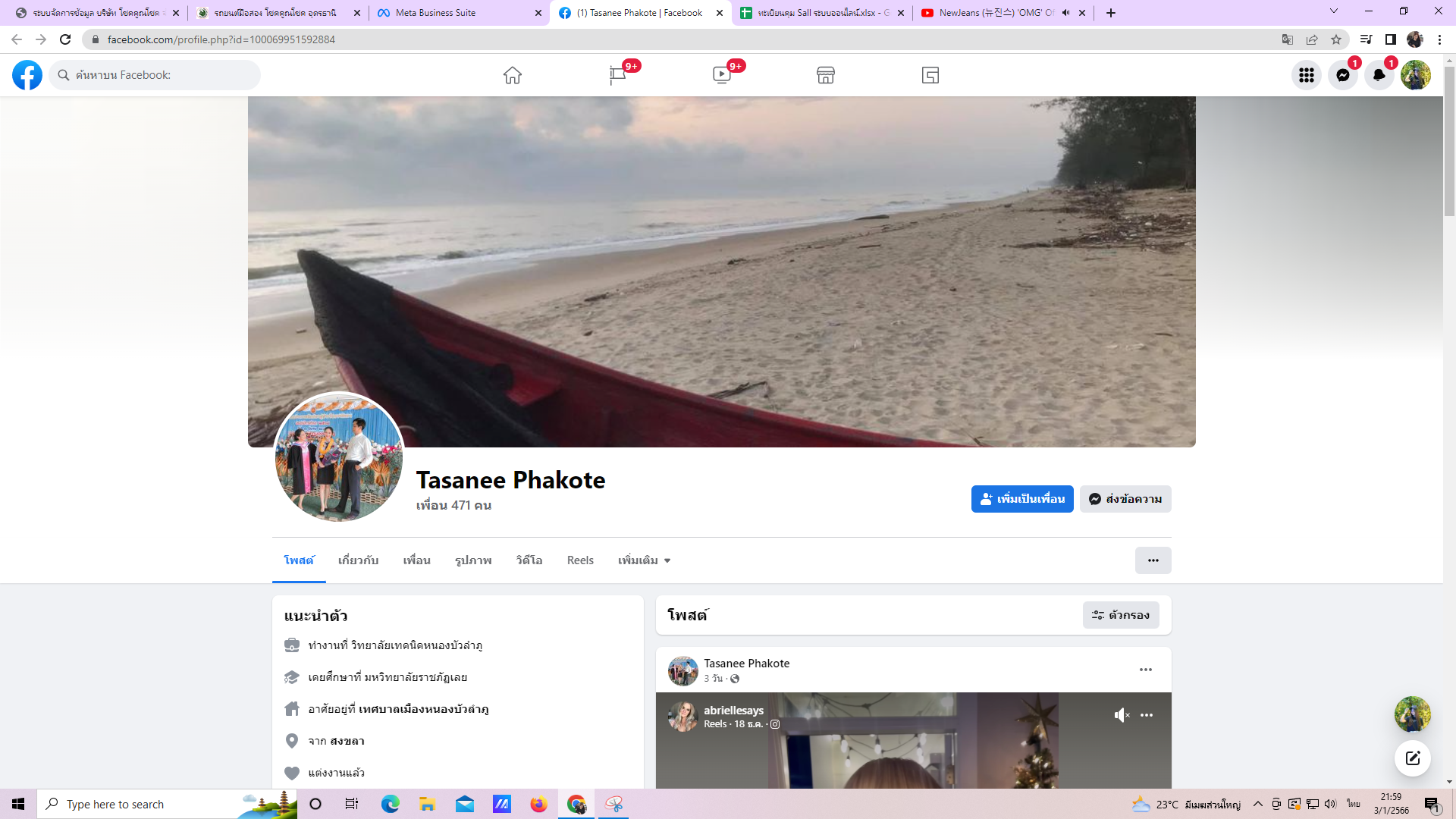The width and height of the screenshot is (1456, 819).
Task: Open Tasanee's post options menu
Action: (1145, 670)
